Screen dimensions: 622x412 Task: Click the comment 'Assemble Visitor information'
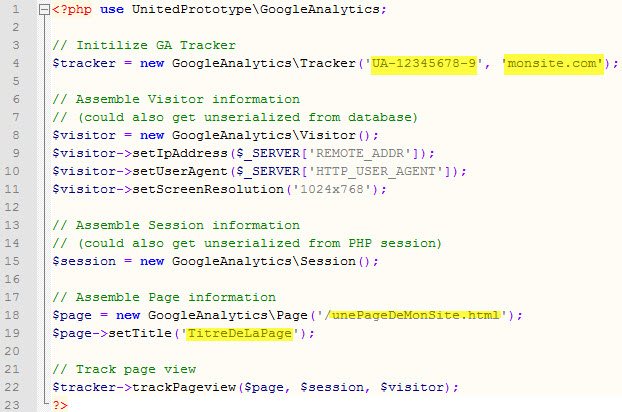coord(188,99)
